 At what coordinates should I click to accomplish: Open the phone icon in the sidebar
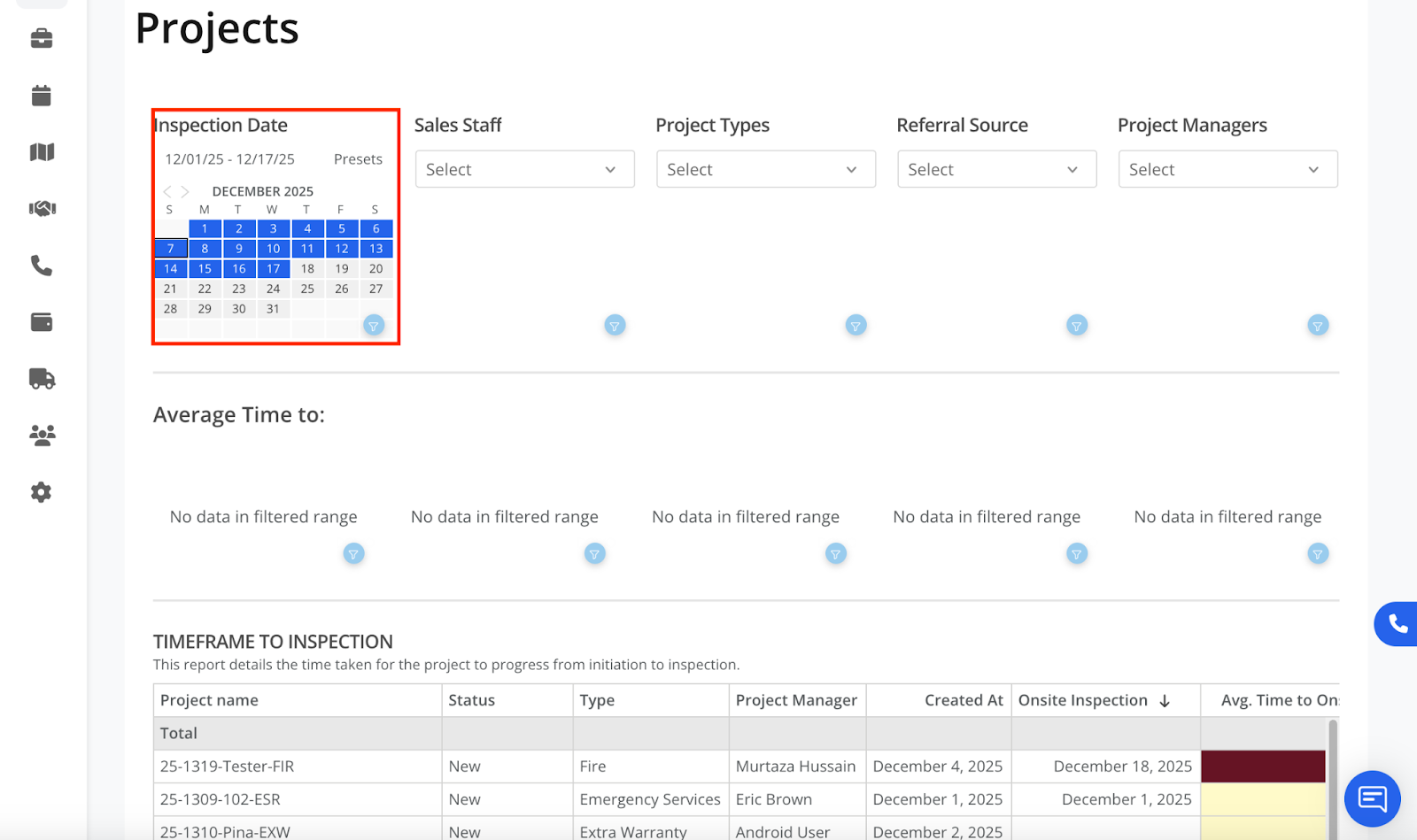(x=42, y=266)
